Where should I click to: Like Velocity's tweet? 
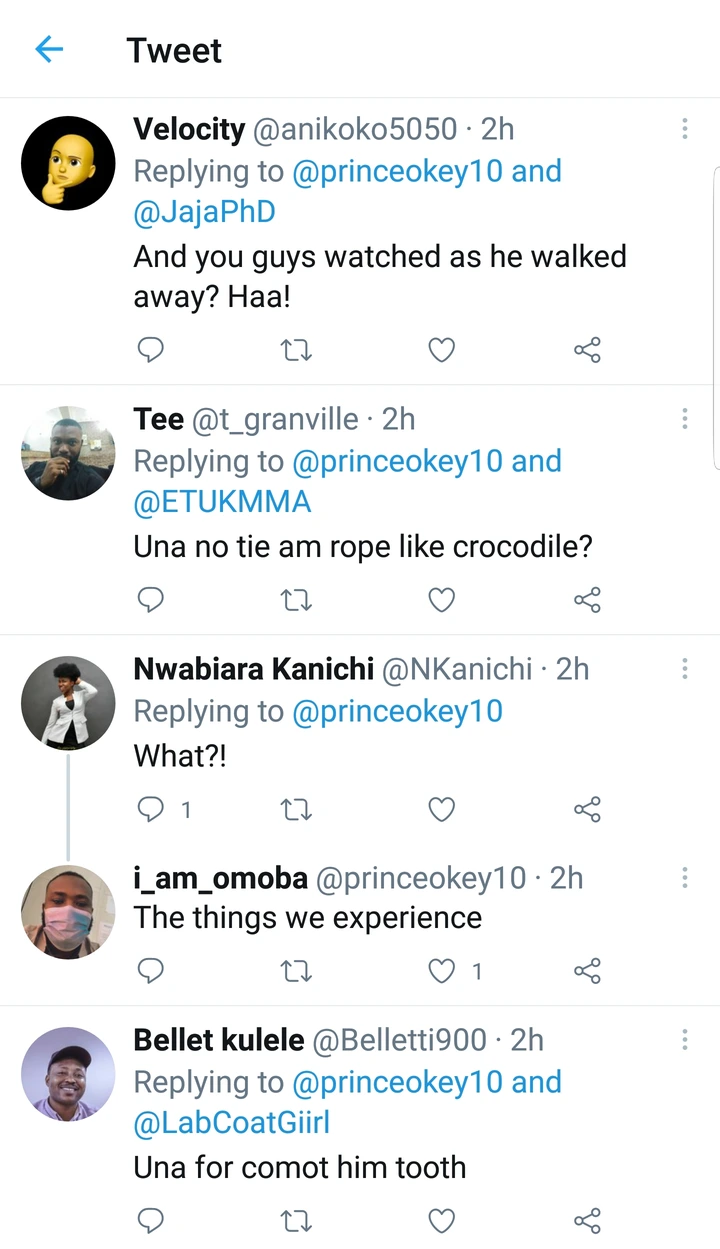(441, 349)
